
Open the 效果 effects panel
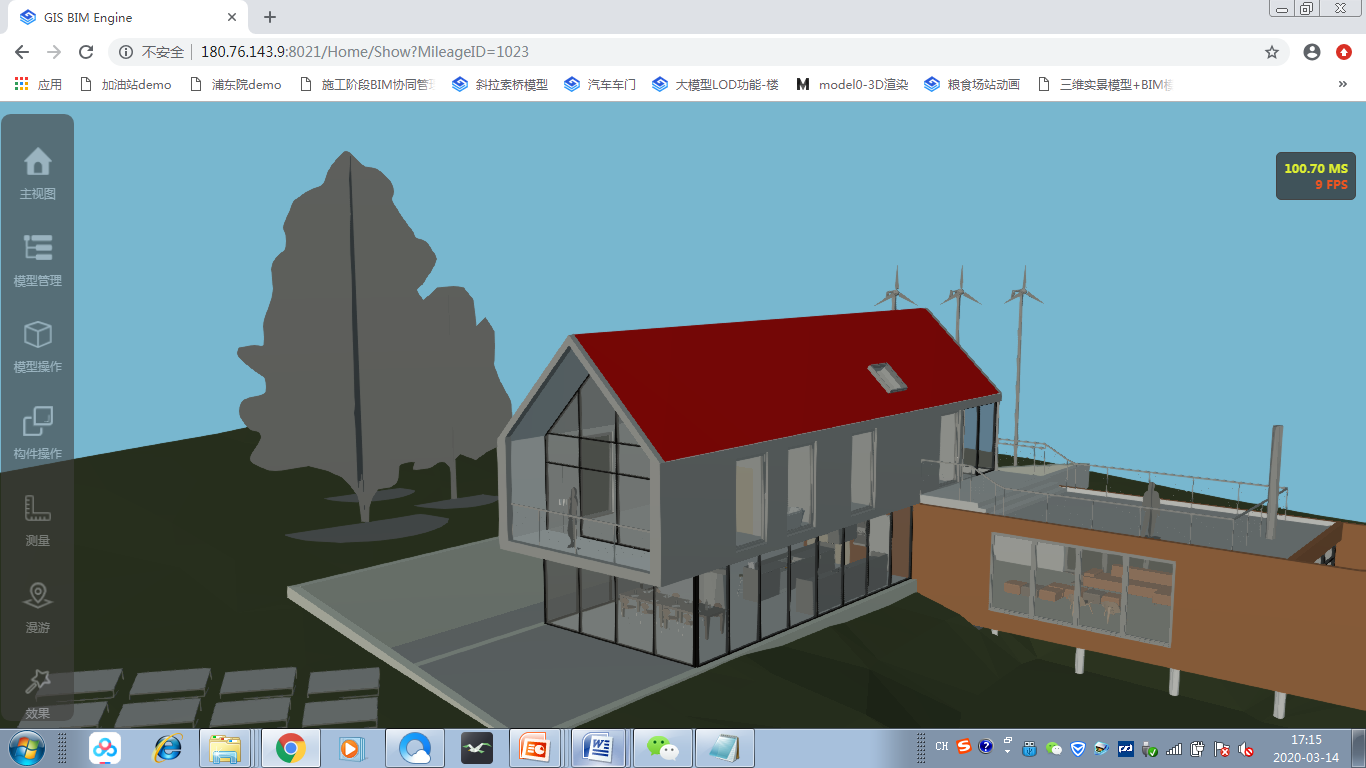pyautogui.click(x=37, y=690)
